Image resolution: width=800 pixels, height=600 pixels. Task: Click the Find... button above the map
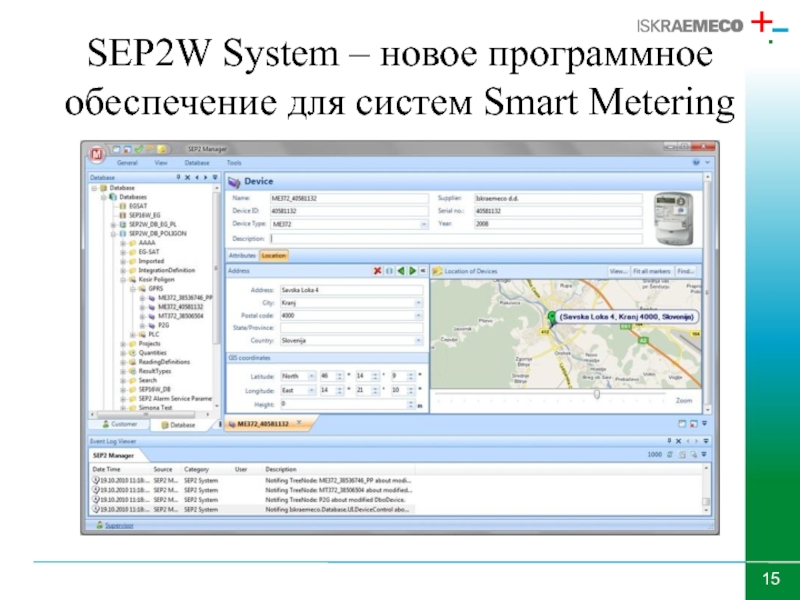click(x=685, y=271)
